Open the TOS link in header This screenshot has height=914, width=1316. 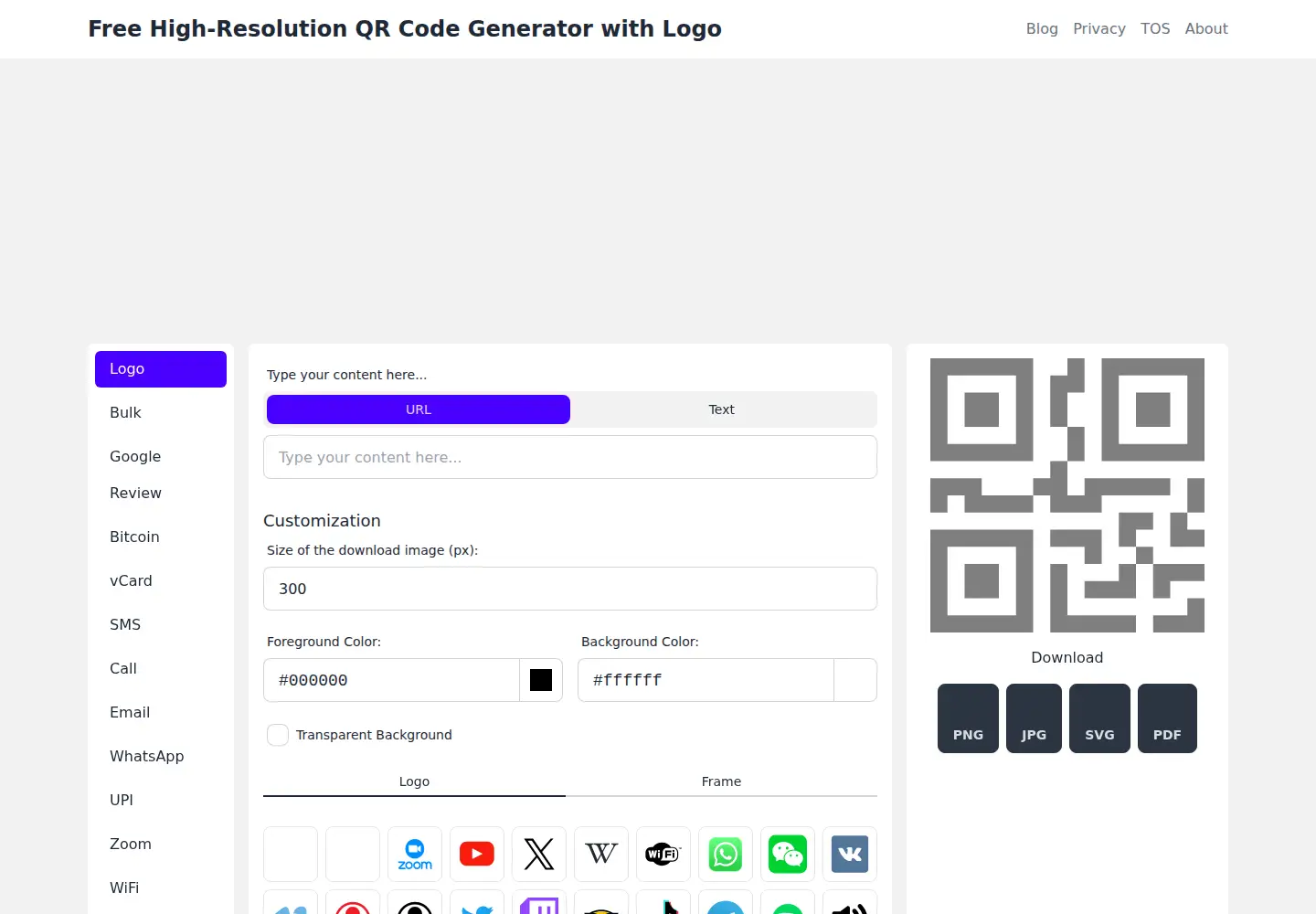tap(1155, 28)
